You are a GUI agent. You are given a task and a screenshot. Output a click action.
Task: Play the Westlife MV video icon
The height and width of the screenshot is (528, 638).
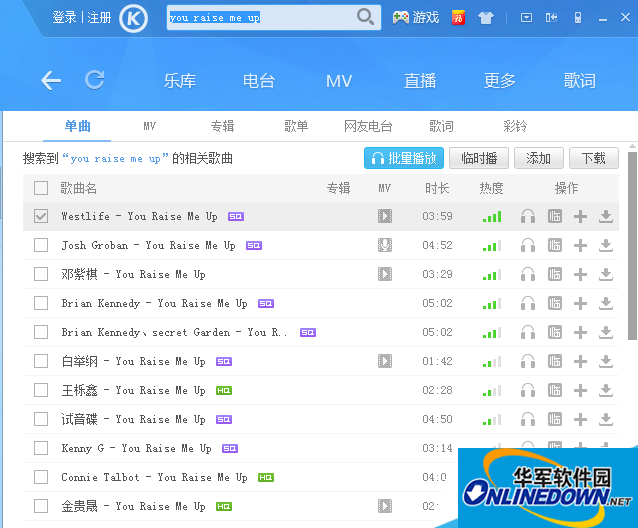384,216
